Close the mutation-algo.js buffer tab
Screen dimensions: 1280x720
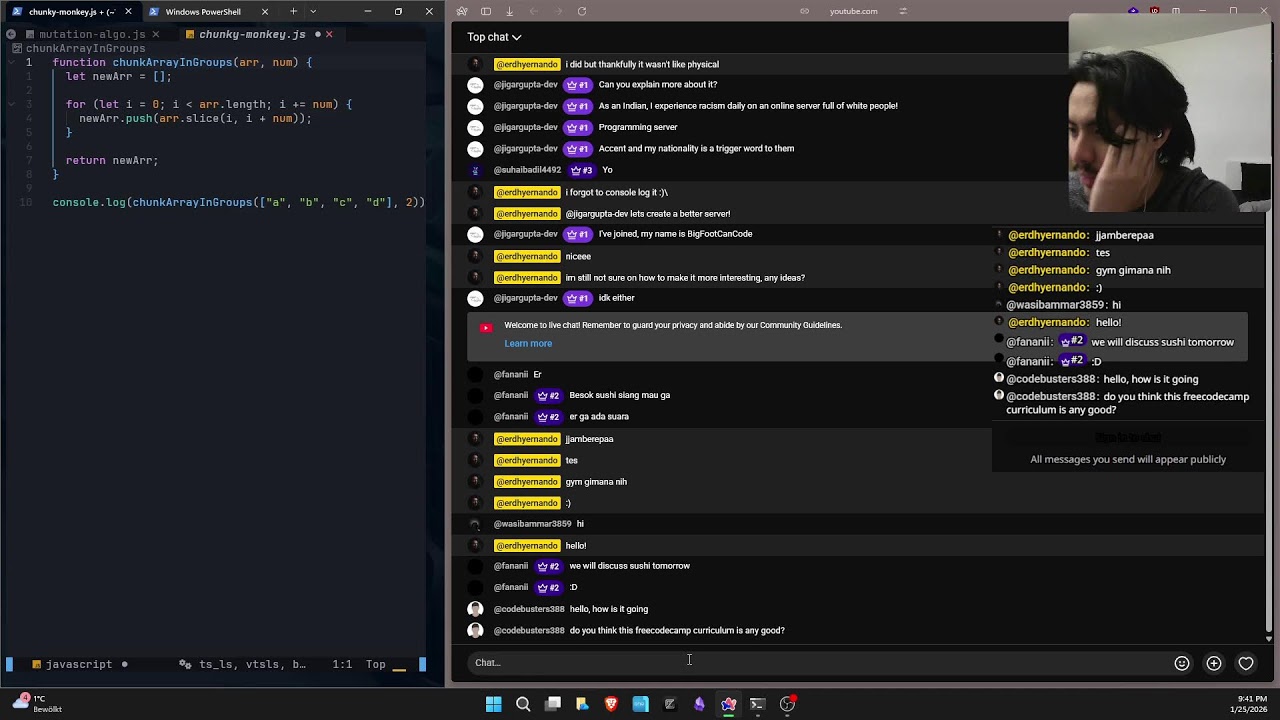156,34
